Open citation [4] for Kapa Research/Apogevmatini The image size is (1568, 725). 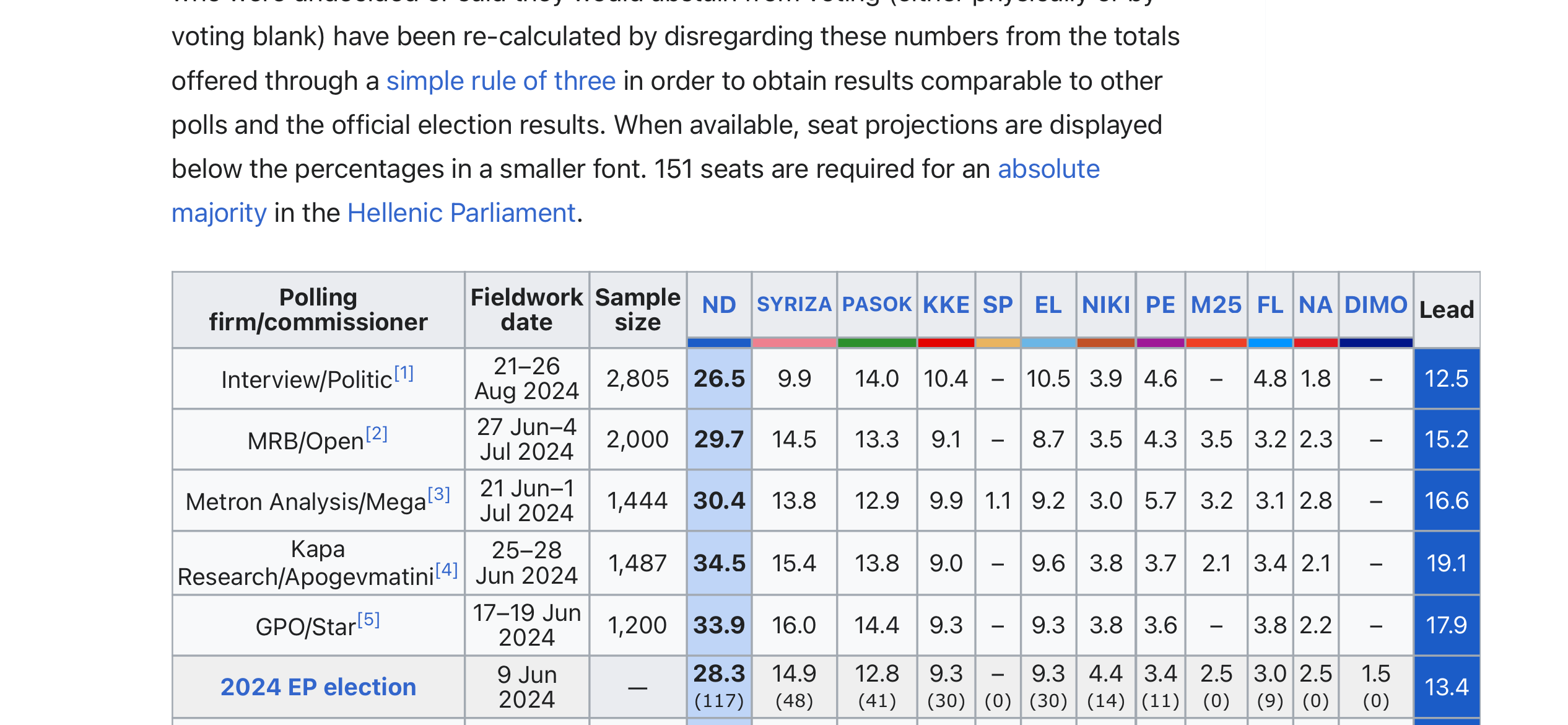(x=446, y=570)
